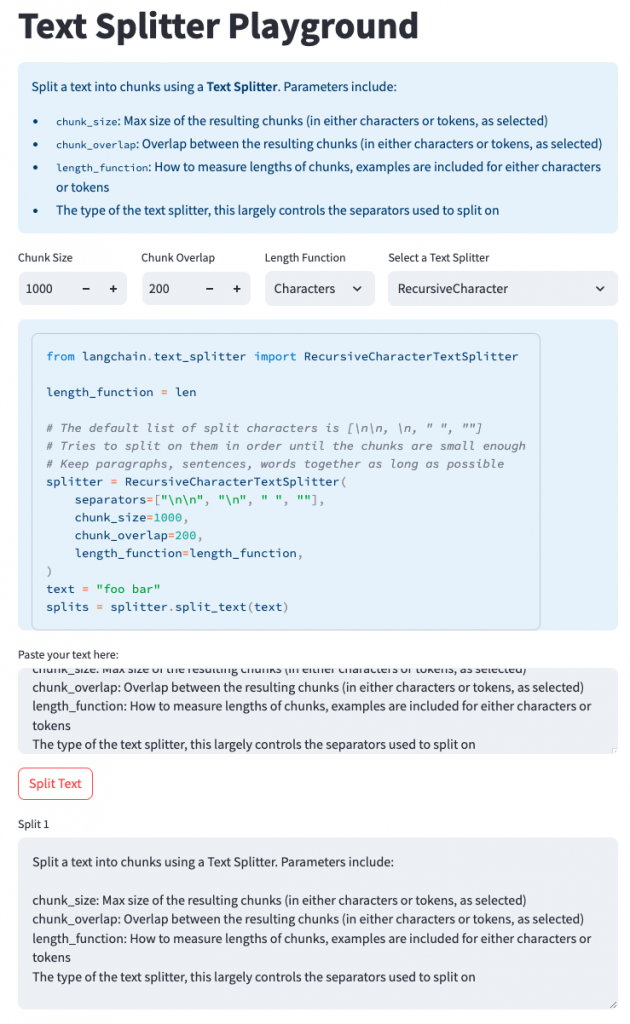
Task: Decrease Chunk Overlap with the minus button
Action: click(210, 289)
